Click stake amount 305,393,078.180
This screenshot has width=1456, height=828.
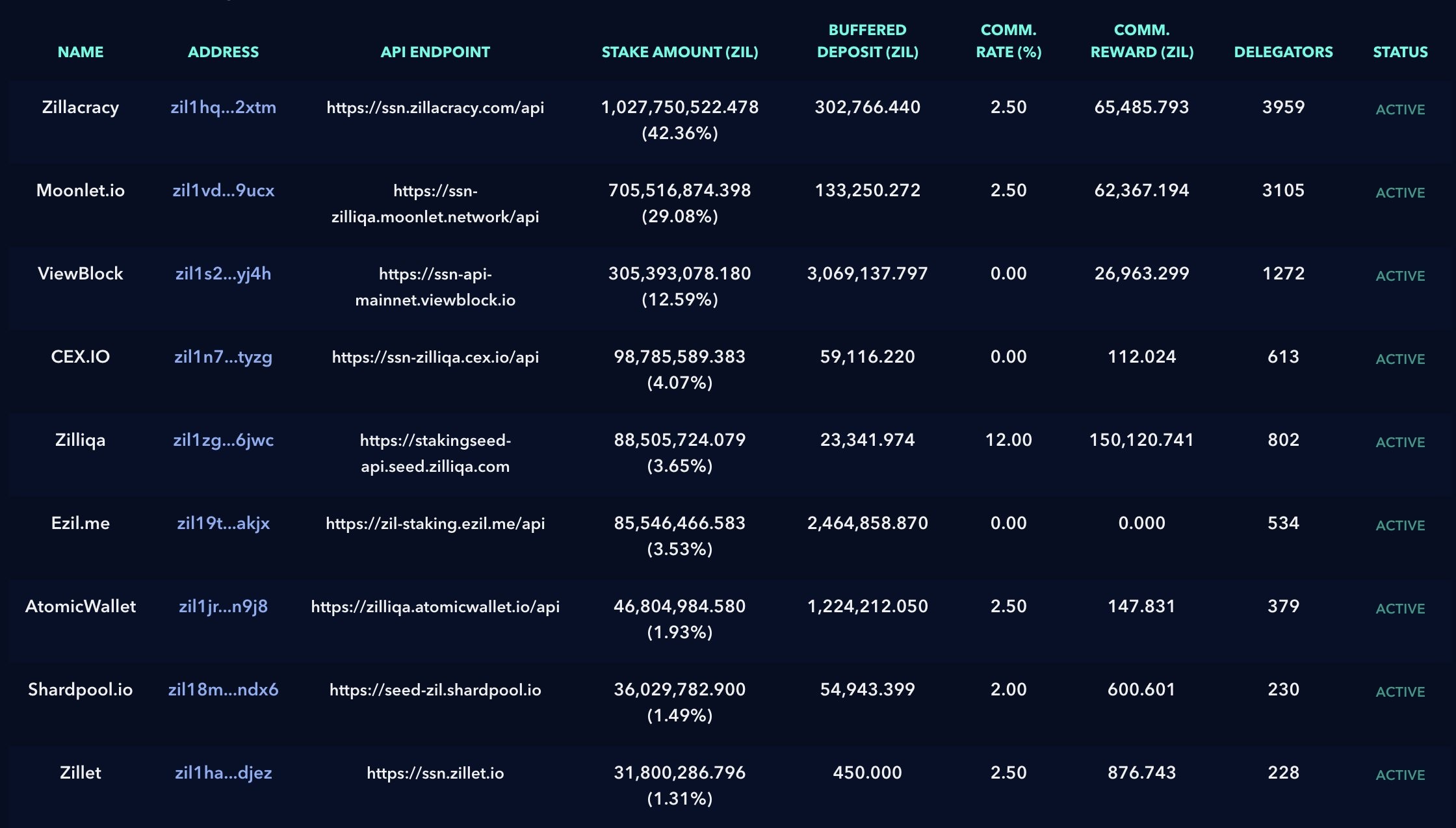680,274
